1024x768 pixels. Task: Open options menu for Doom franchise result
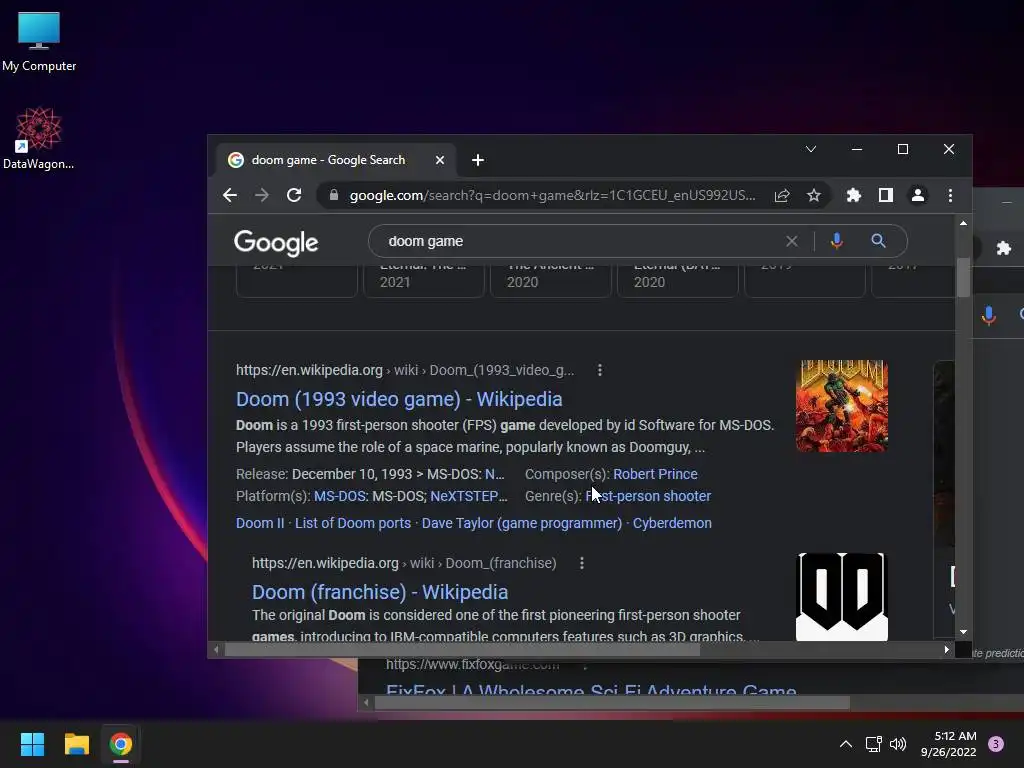(x=582, y=563)
